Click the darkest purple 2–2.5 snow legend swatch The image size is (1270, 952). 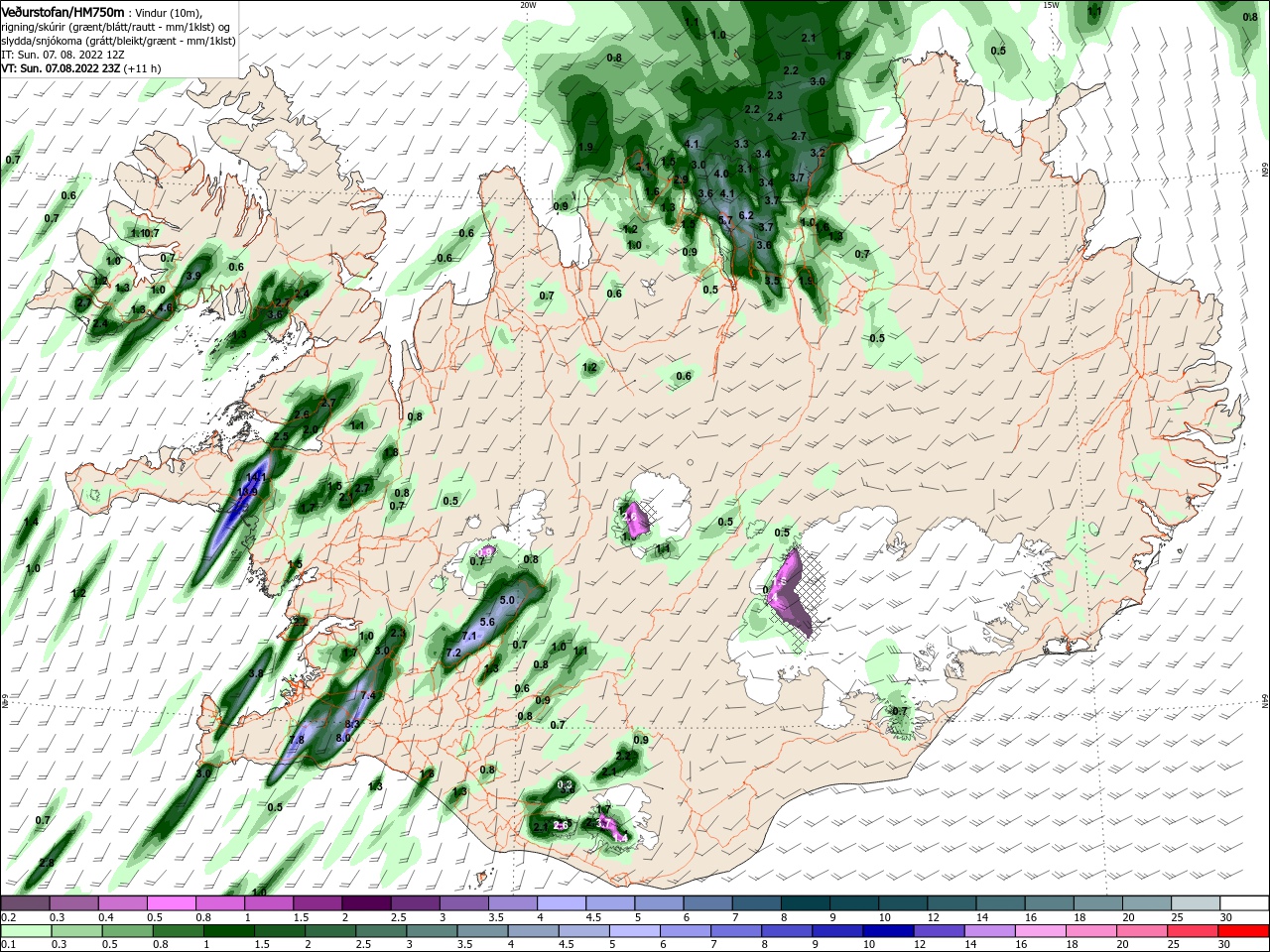(366, 903)
